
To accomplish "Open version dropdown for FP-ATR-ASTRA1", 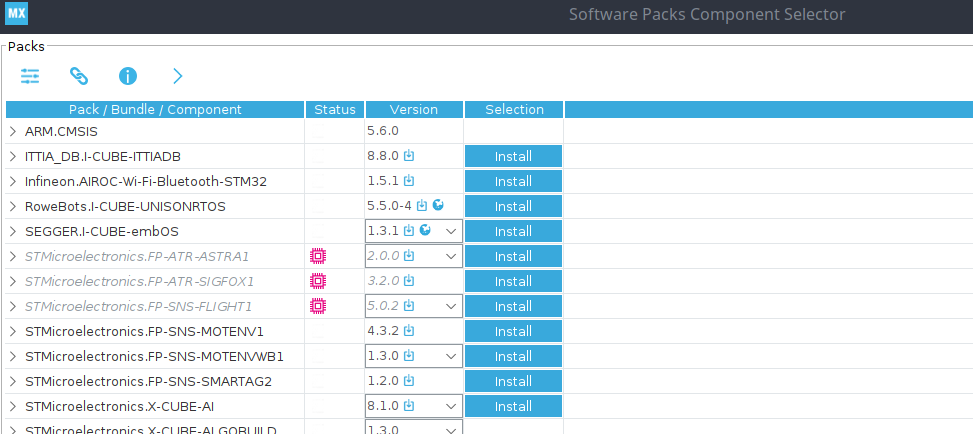I will click(451, 256).
